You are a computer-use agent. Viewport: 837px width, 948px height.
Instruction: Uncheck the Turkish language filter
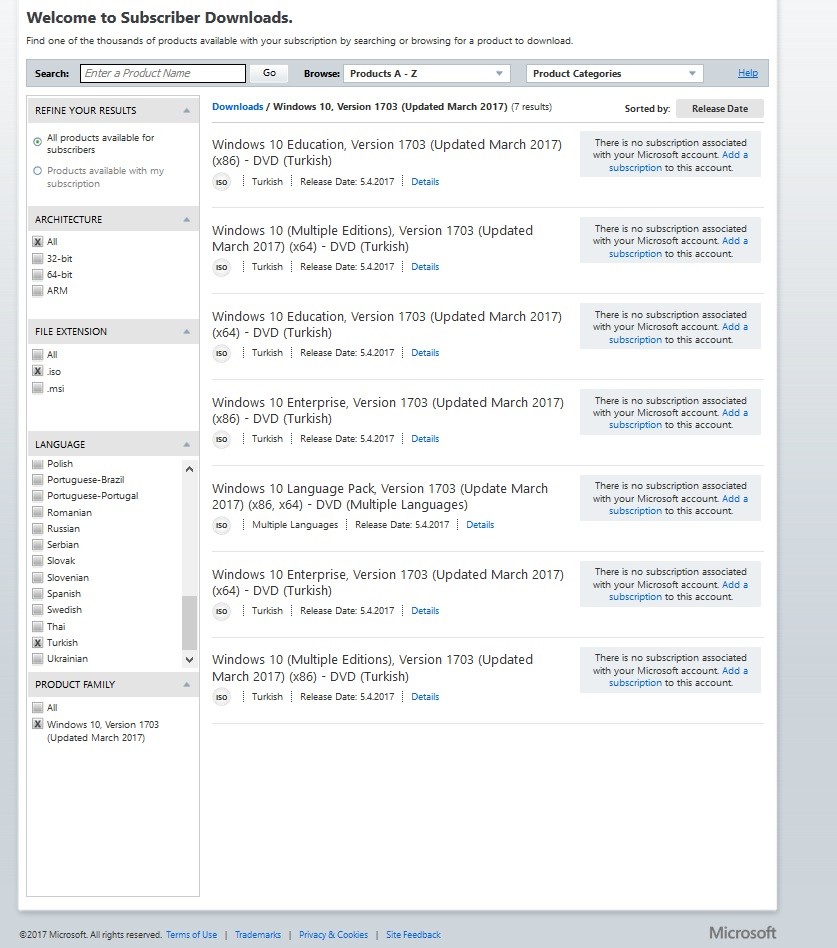click(x=37, y=643)
